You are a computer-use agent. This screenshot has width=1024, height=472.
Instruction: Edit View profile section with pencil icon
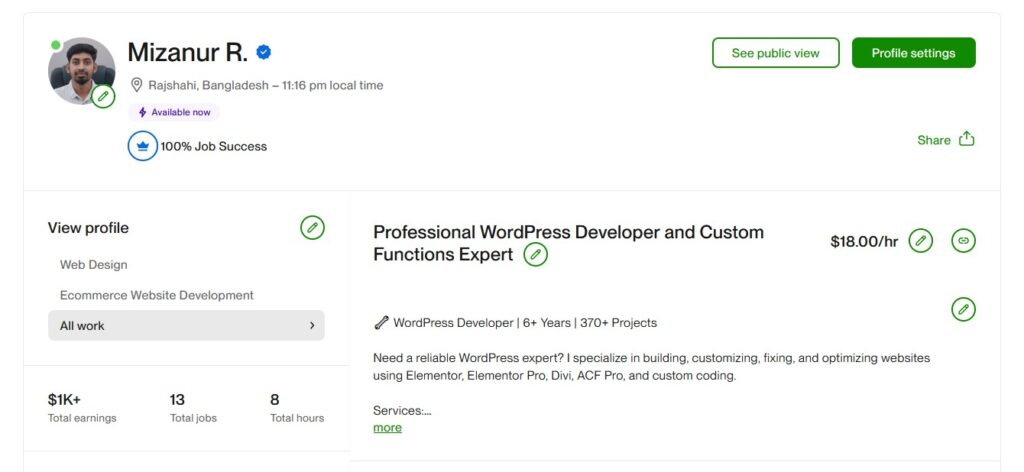coord(312,228)
